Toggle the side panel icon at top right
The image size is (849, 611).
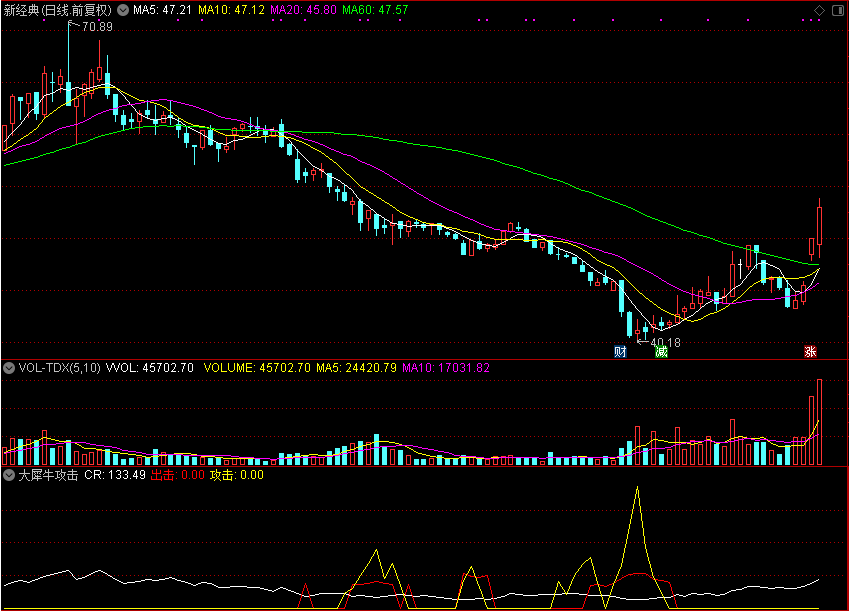click(x=838, y=10)
